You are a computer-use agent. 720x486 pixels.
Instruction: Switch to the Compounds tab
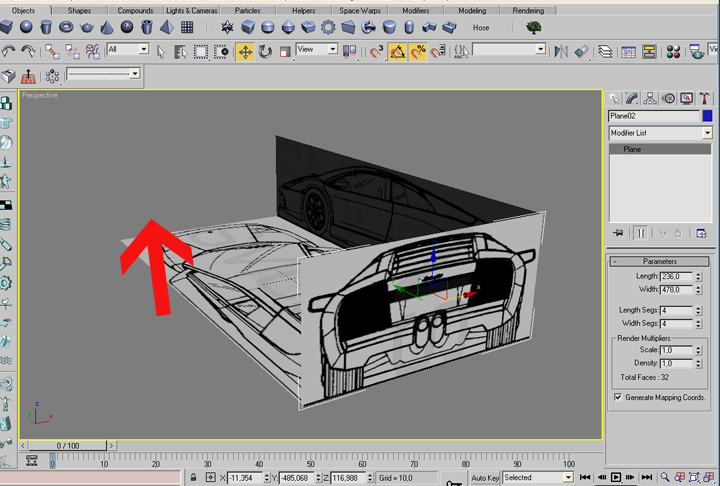click(135, 10)
